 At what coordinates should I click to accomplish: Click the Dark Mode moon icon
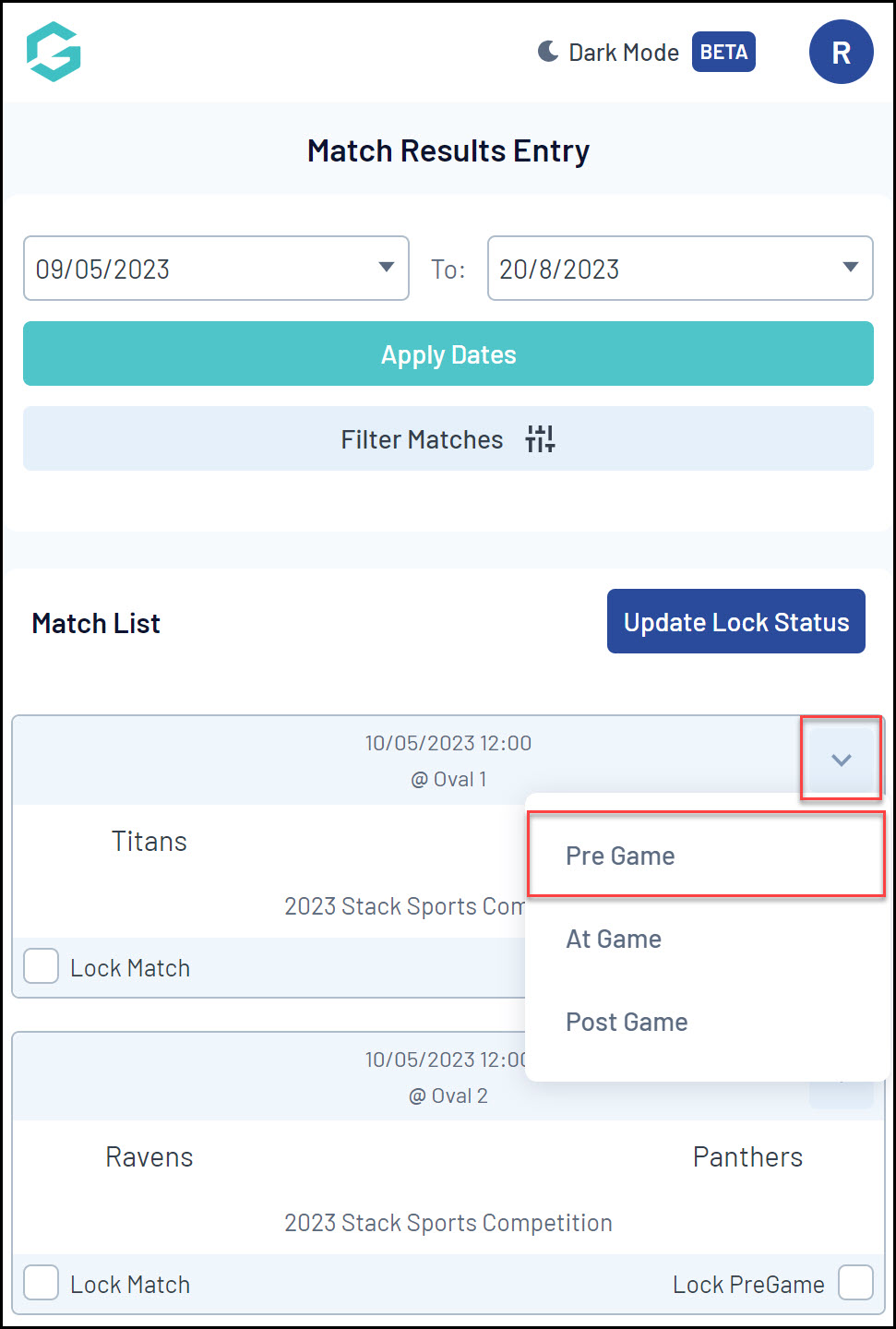click(548, 52)
